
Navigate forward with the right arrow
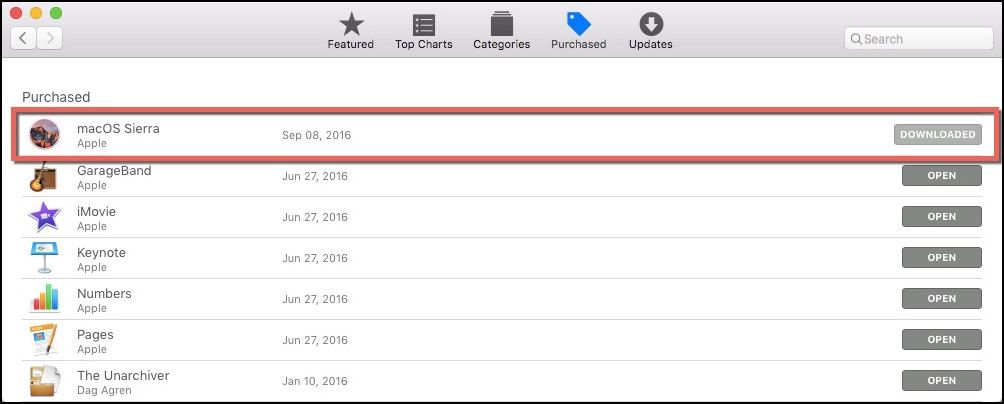click(x=49, y=38)
